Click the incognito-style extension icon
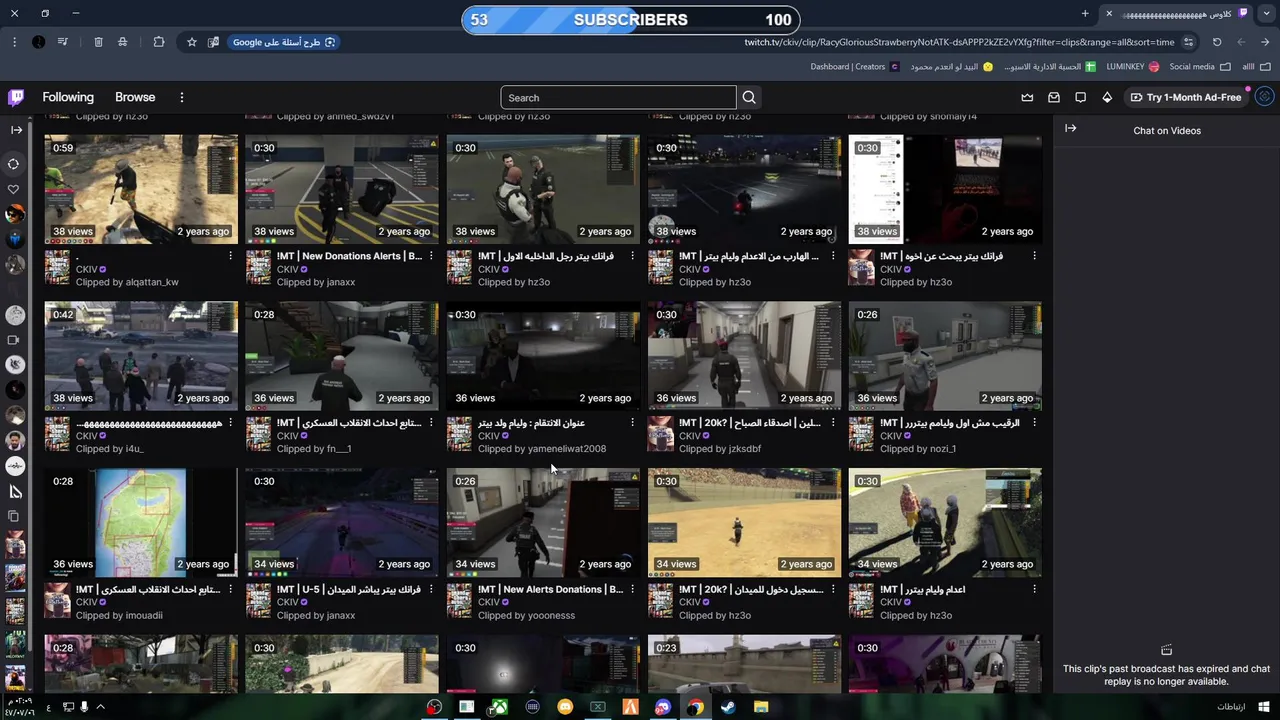Screen dimensions: 1280x720 pyautogui.click(x=122, y=42)
